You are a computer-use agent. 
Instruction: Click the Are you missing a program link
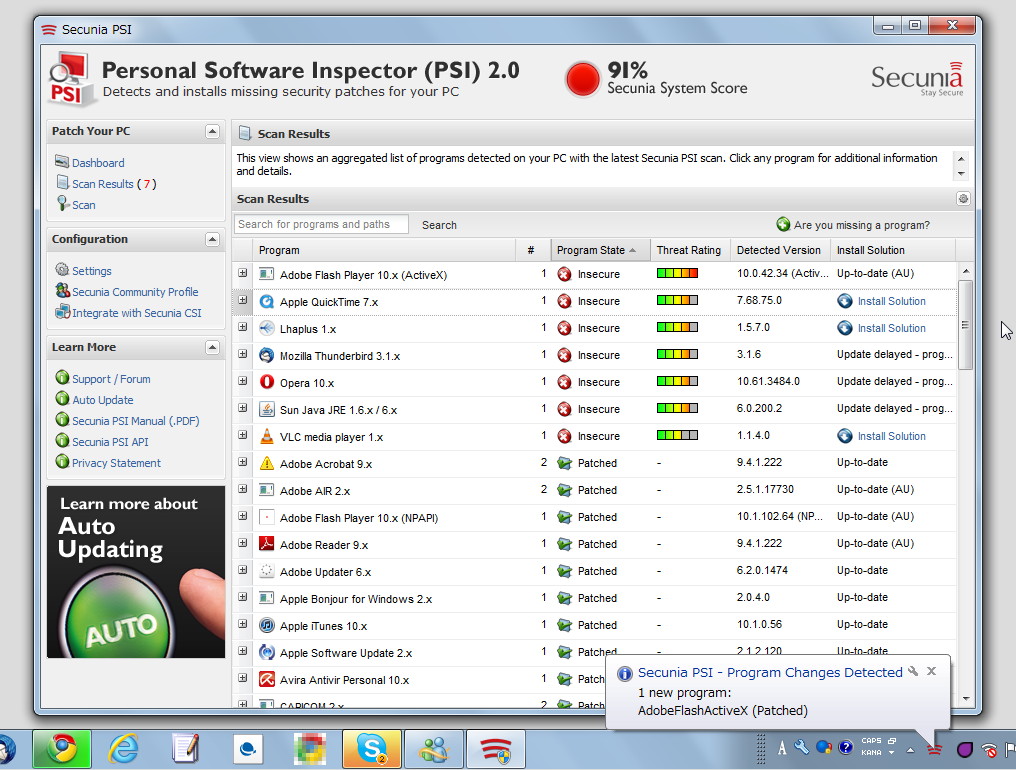point(861,225)
